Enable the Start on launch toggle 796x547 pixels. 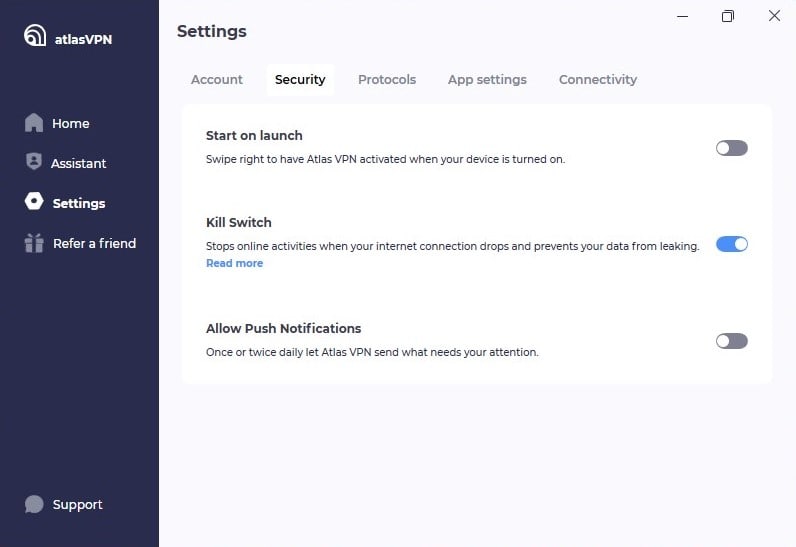tap(731, 148)
